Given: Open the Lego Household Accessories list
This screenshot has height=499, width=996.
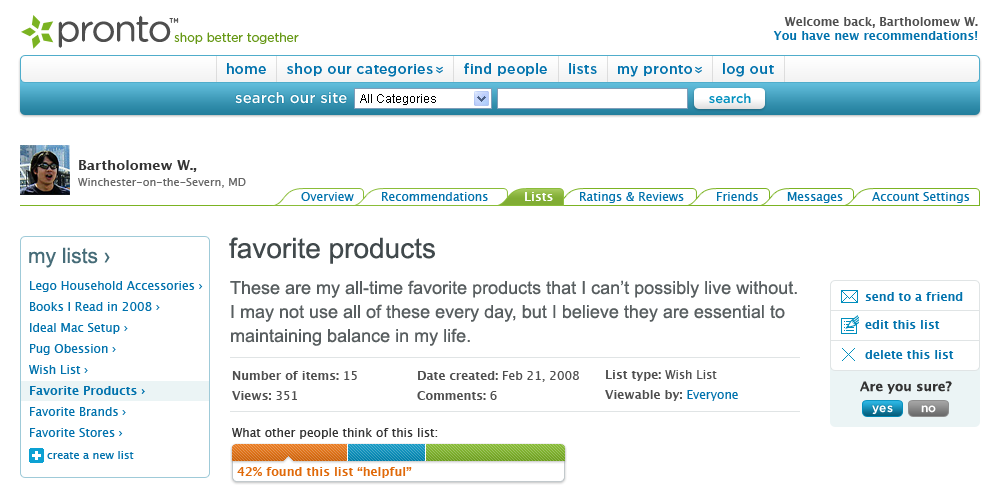Looking at the screenshot, I should pyautogui.click(x=116, y=286).
